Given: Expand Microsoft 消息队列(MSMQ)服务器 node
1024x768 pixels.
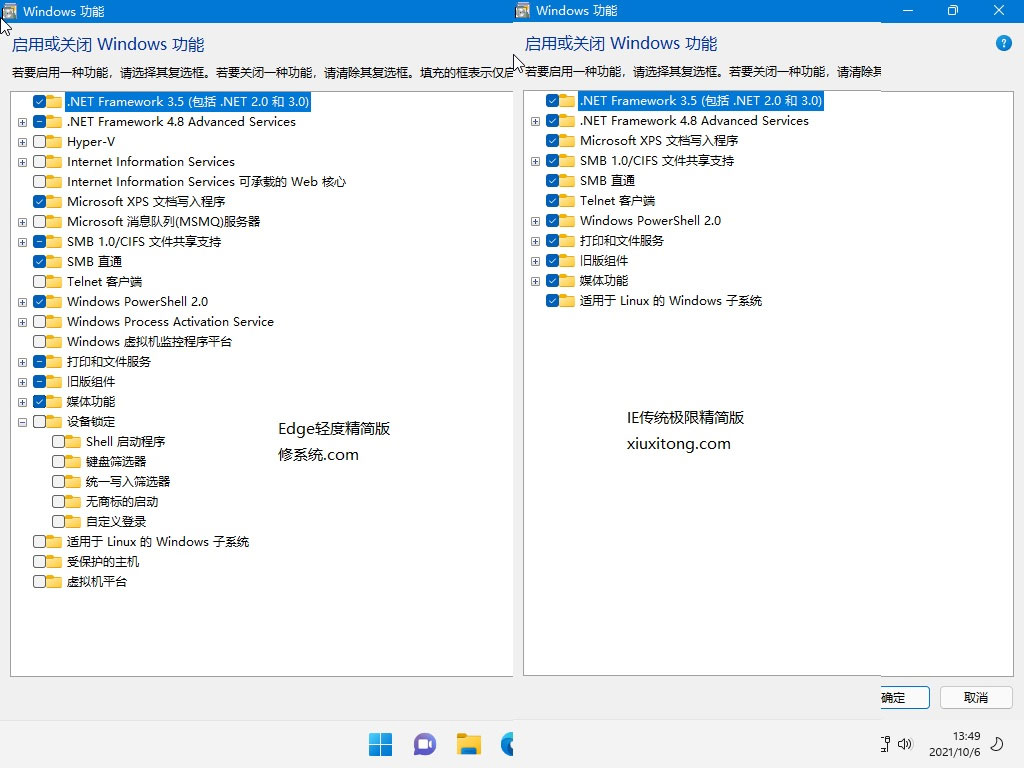Looking at the screenshot, I should [22, 222].
